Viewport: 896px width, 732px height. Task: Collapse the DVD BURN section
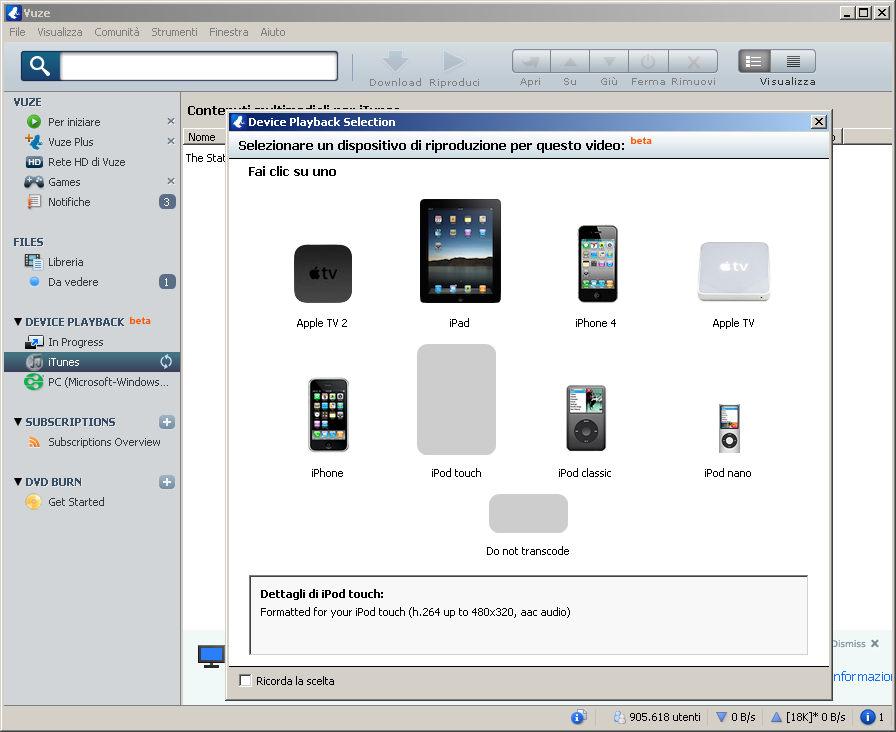[18, 482]
